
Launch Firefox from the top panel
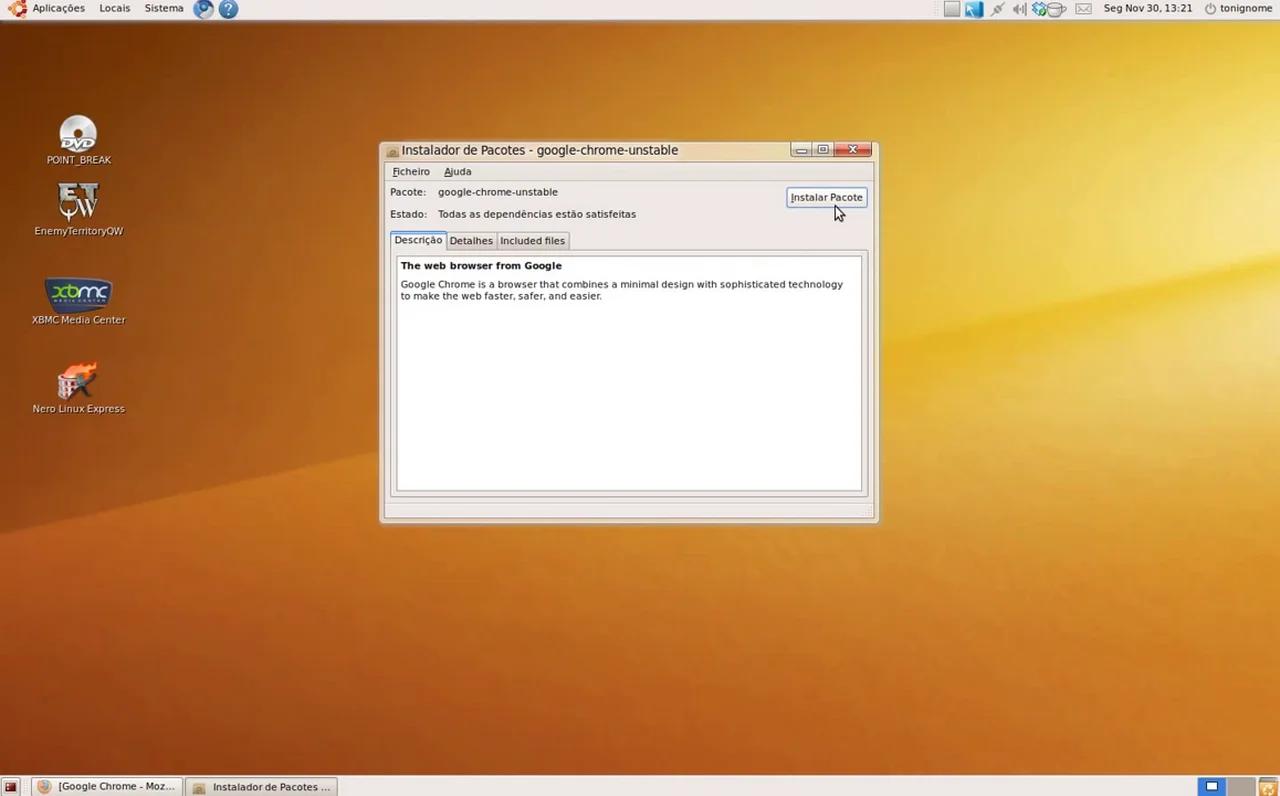click(x=203, y=9)
